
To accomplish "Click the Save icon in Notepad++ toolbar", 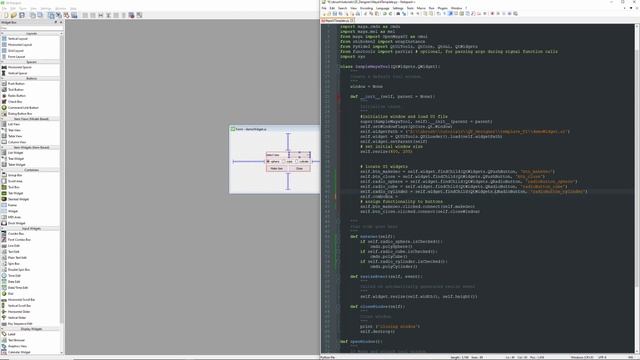I will point(335,13).
